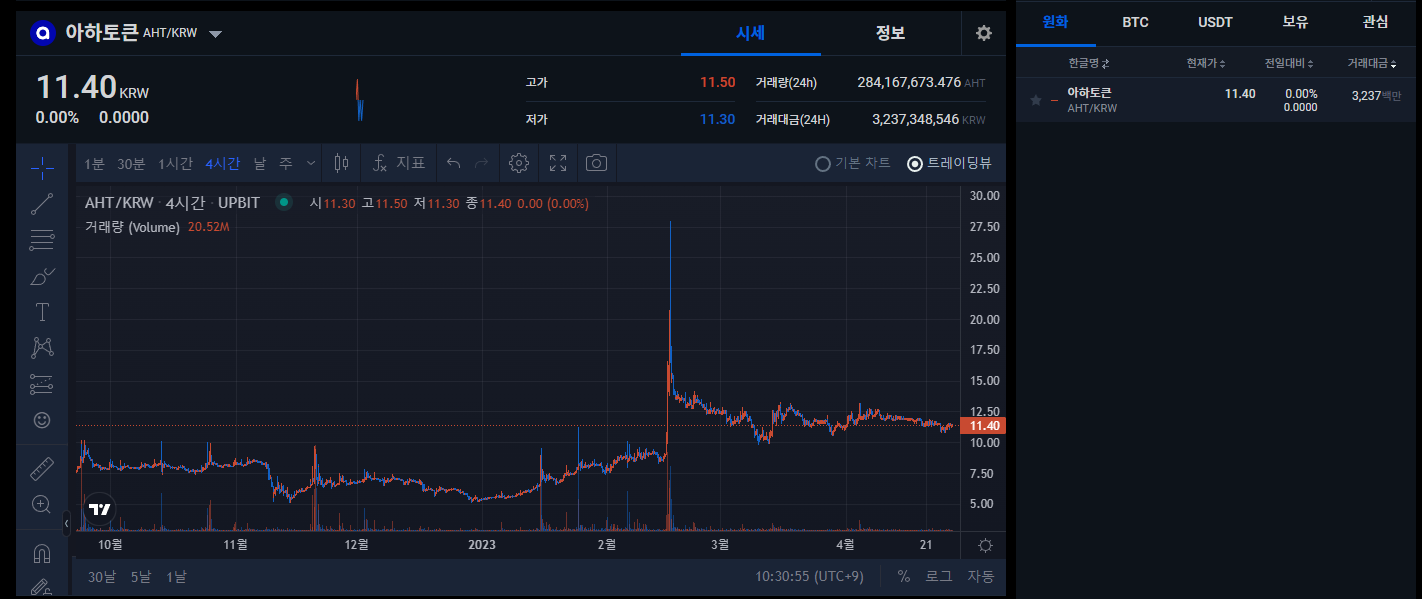Image resolution: width=1422 pixels, height=599 pixels.
Task: Click the green market status dot
Action: coord(284,202)
